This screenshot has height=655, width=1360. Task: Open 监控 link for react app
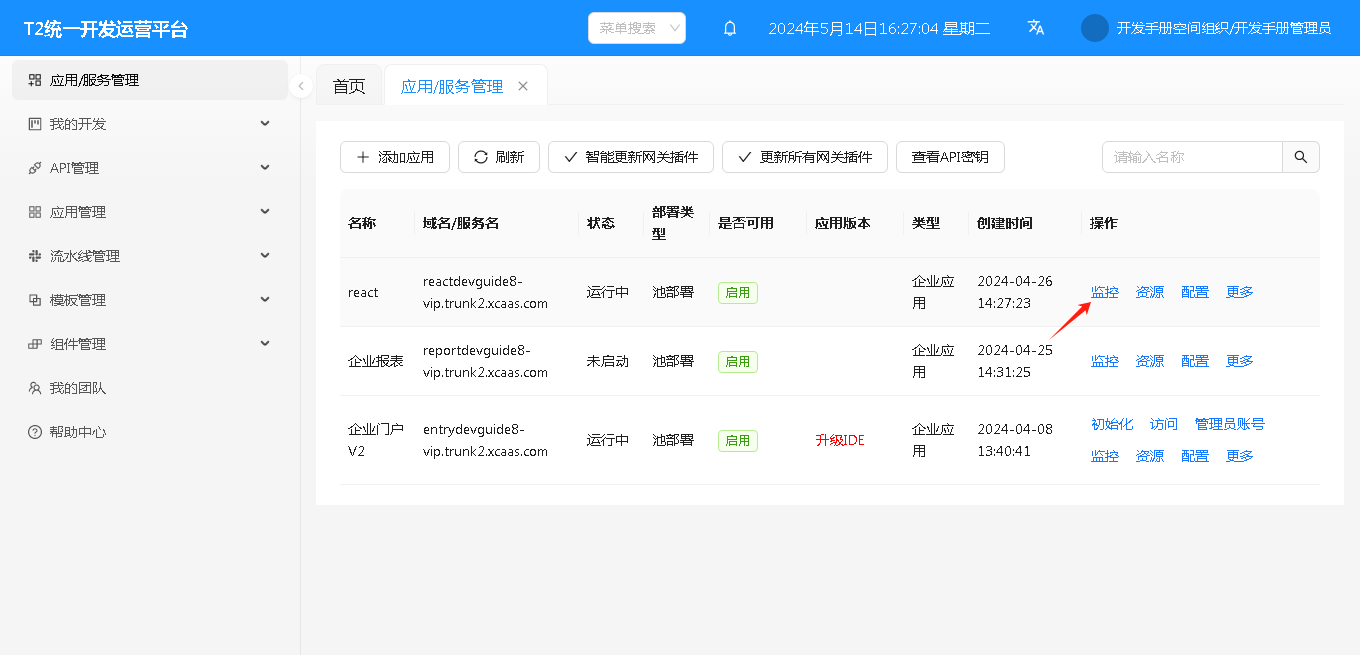pos(1105,292)
